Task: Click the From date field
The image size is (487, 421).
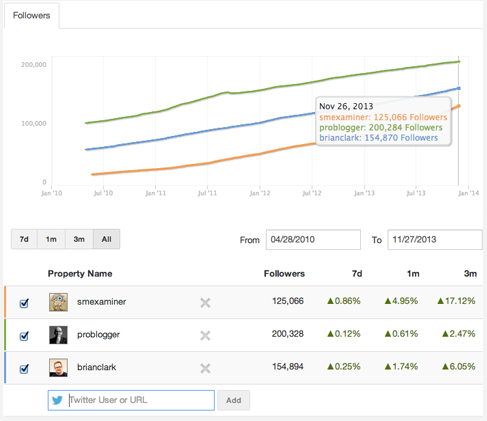Action: click(x=313, y=239)
